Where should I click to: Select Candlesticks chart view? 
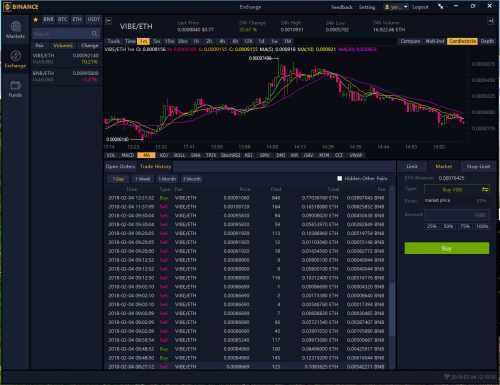pos(462,41)
